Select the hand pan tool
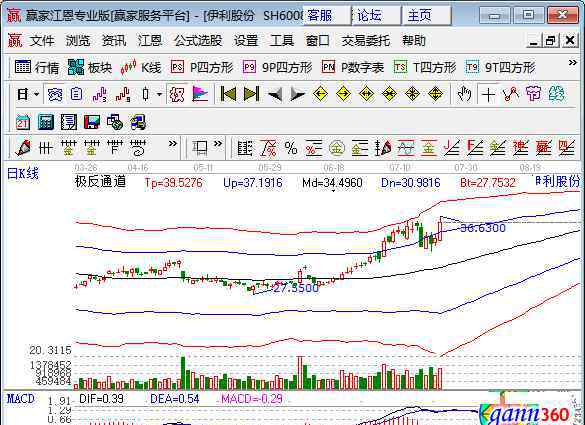The height and width of the screenshot is (425, 585). click(464, 94)
